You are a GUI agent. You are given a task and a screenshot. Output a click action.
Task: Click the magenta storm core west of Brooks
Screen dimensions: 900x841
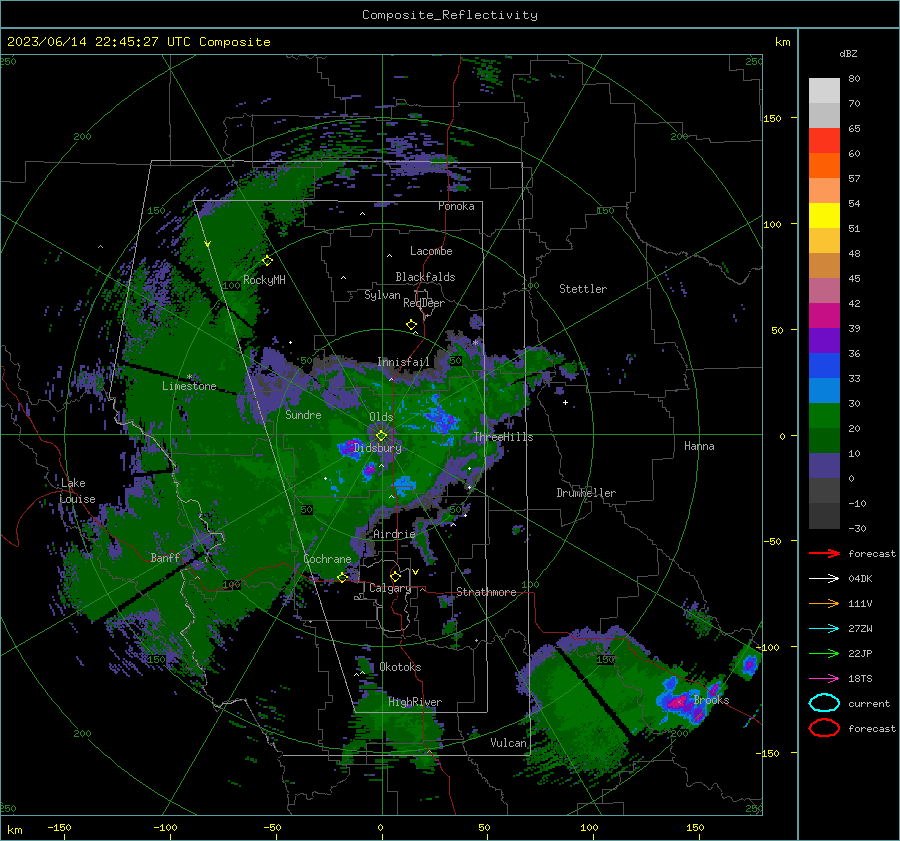pyautogui.click(x=678, y=702)
